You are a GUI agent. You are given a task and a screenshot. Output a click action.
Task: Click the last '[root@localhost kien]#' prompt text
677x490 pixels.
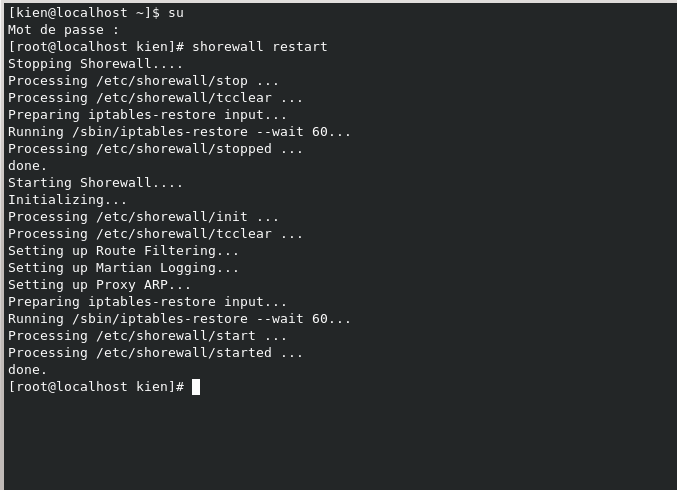point(95,387)
